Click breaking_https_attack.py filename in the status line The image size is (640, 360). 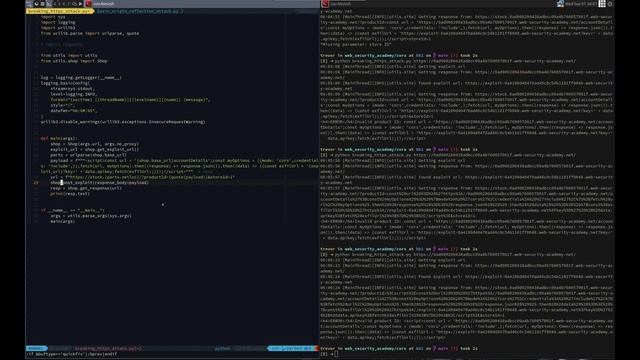point(108,349)
